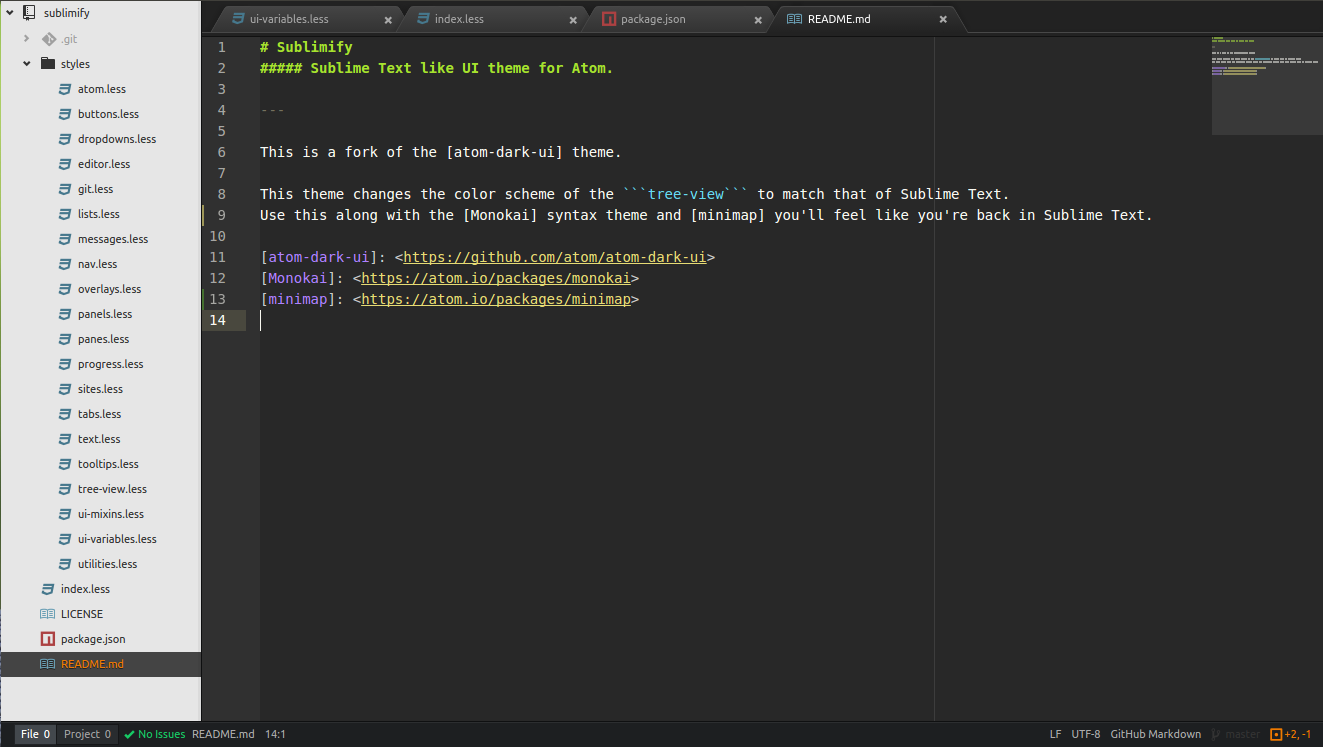This screenshot has width=1323, height=747.
Task: Click the CSS icon beside dropdowns.less
Action: pyautogui.click(x=64, y=139)
